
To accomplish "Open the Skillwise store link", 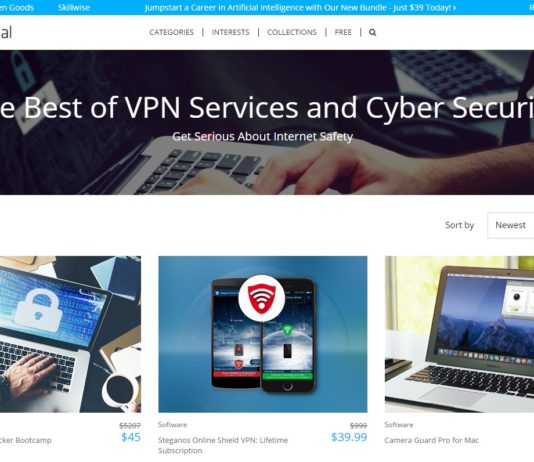I will pyautogui.click(x=74, y=7).
